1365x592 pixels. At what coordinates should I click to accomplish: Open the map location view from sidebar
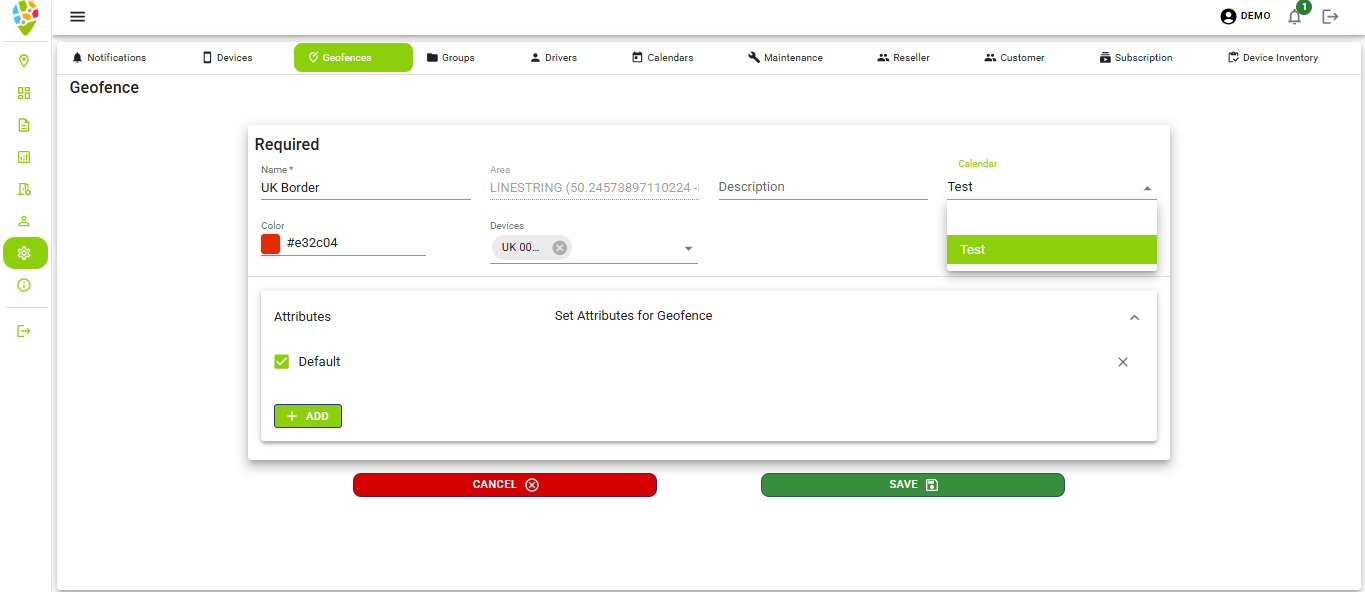point(25,61)
